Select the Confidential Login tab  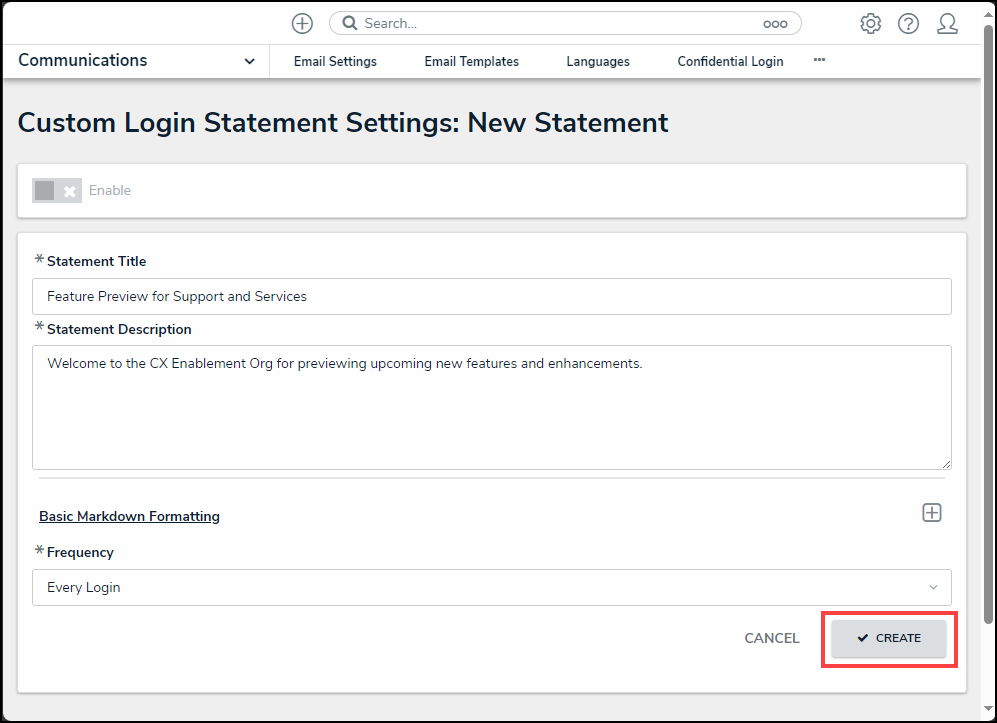[730, 61]
